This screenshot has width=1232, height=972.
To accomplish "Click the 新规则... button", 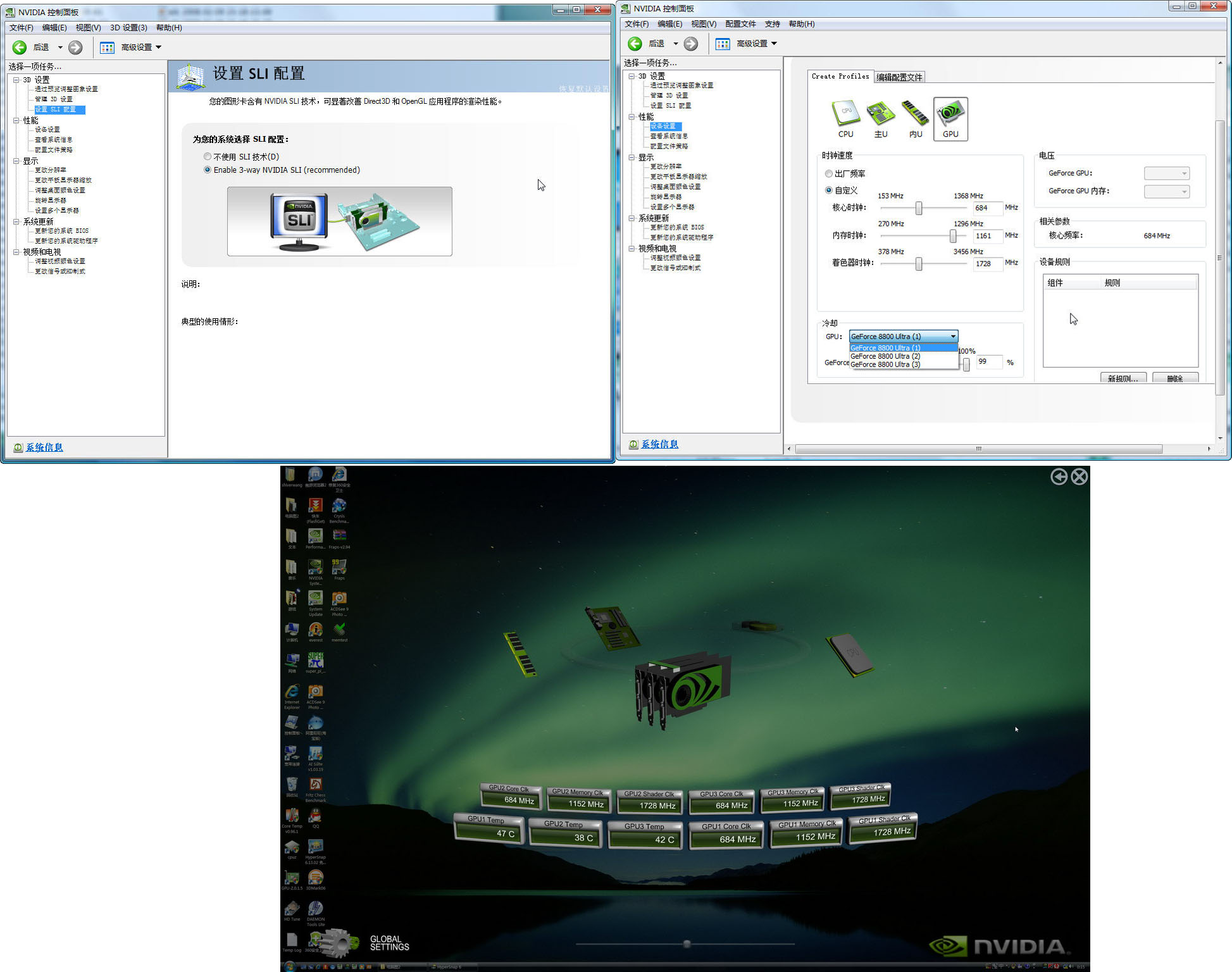I will click(x=1123, y=378).
